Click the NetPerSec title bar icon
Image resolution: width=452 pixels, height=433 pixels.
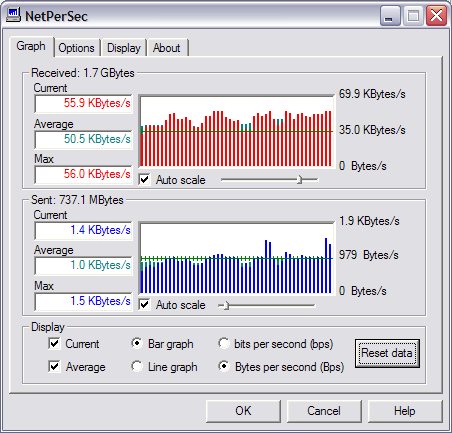tap(13, 15)
